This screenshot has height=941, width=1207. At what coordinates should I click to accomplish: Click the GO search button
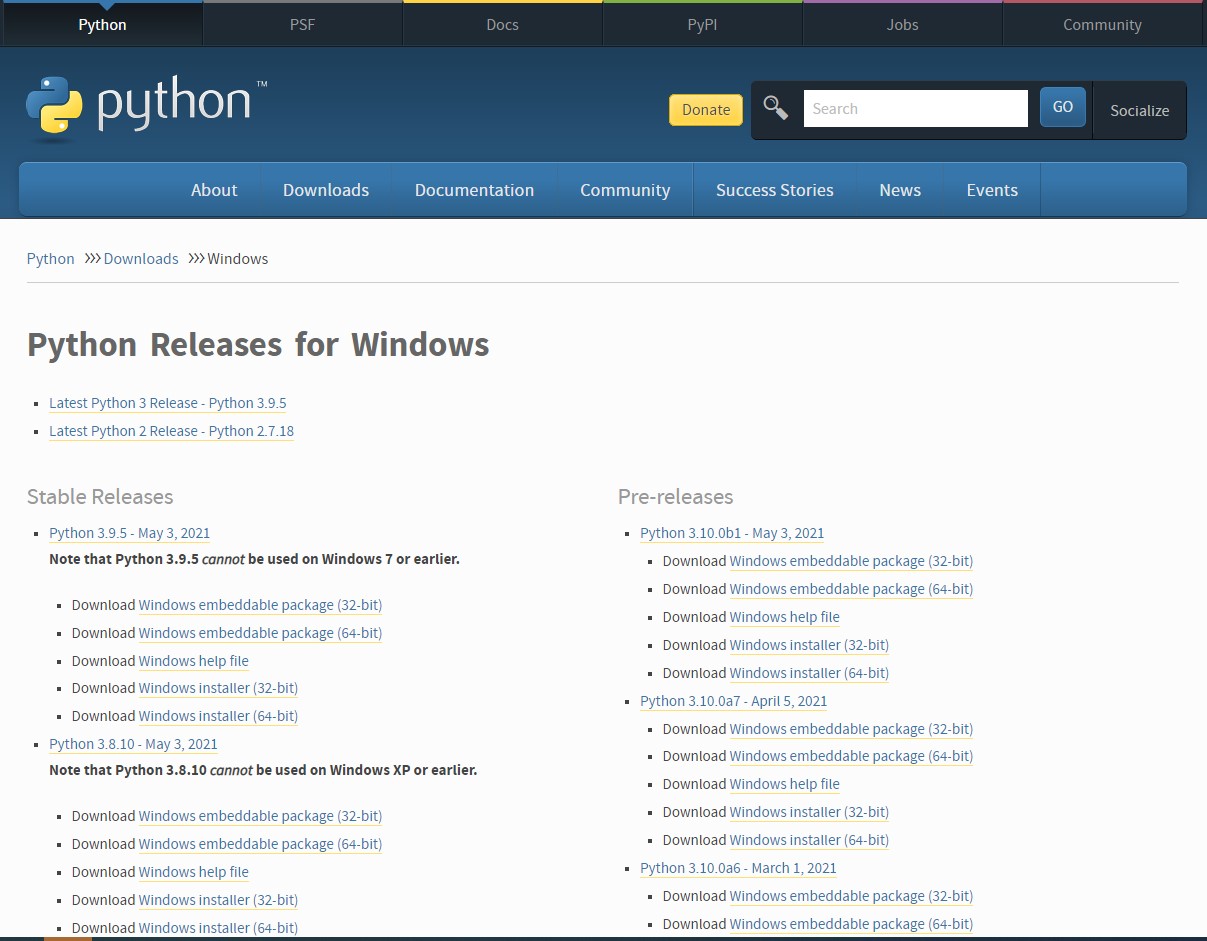1062,107
